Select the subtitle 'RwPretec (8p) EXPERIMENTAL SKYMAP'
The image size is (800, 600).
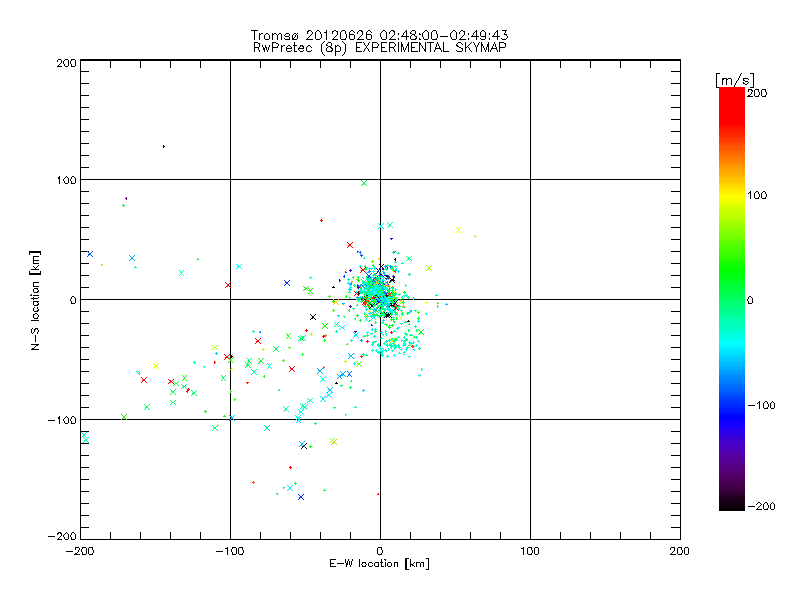pos(380,48)
